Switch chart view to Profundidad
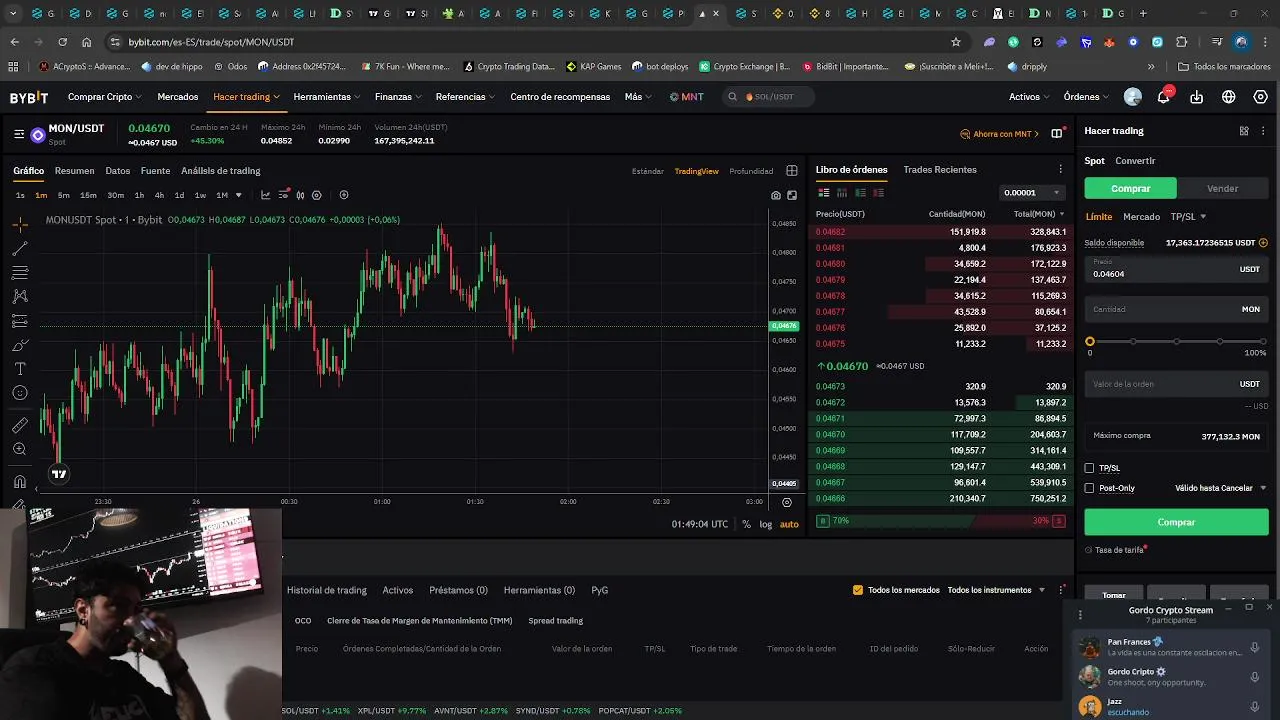 coord(751,171)
